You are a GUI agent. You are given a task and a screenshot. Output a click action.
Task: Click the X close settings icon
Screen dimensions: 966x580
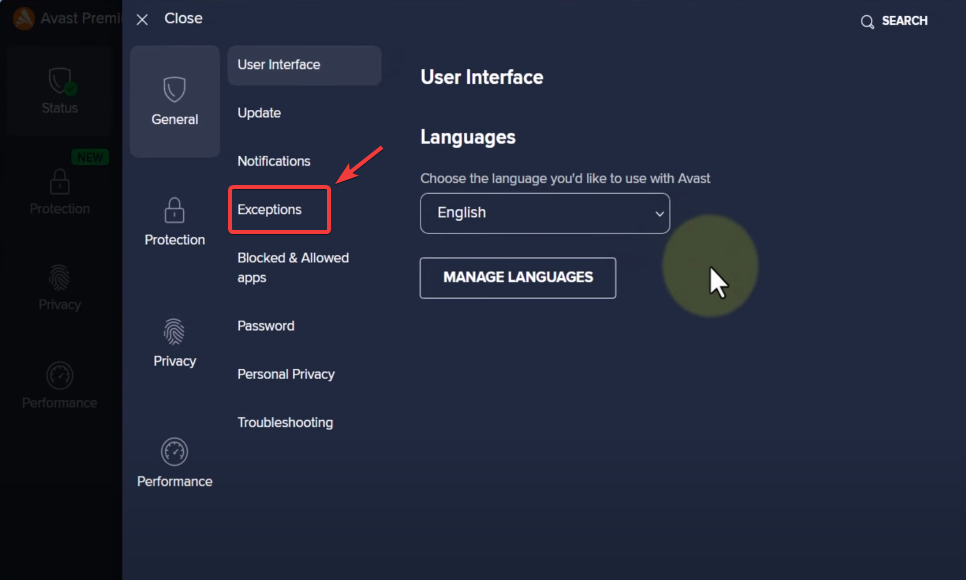[142, 19]
